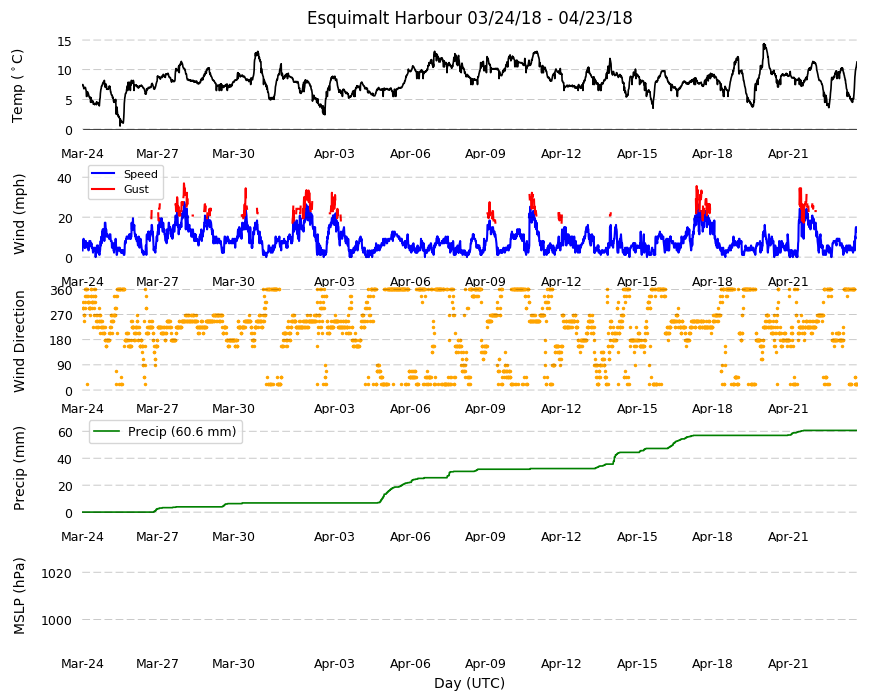This screenshot has height=700, width=870.
Task: Click Apr-21 tick under the MSLP plot
Action: click(788, 664)
